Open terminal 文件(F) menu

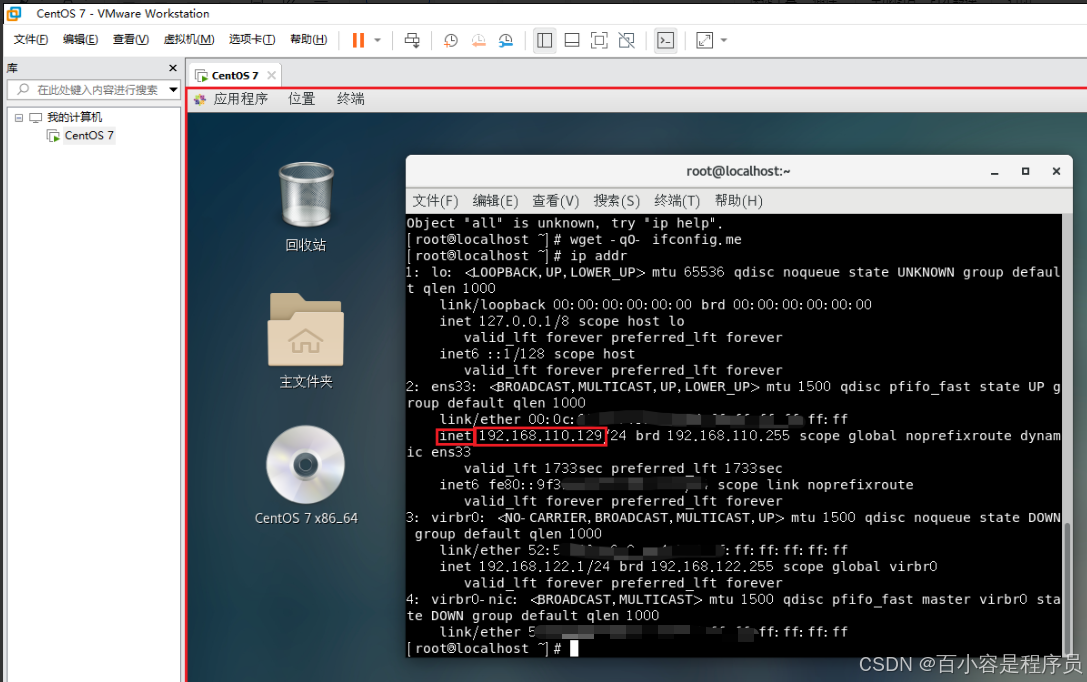click(435, 201)
